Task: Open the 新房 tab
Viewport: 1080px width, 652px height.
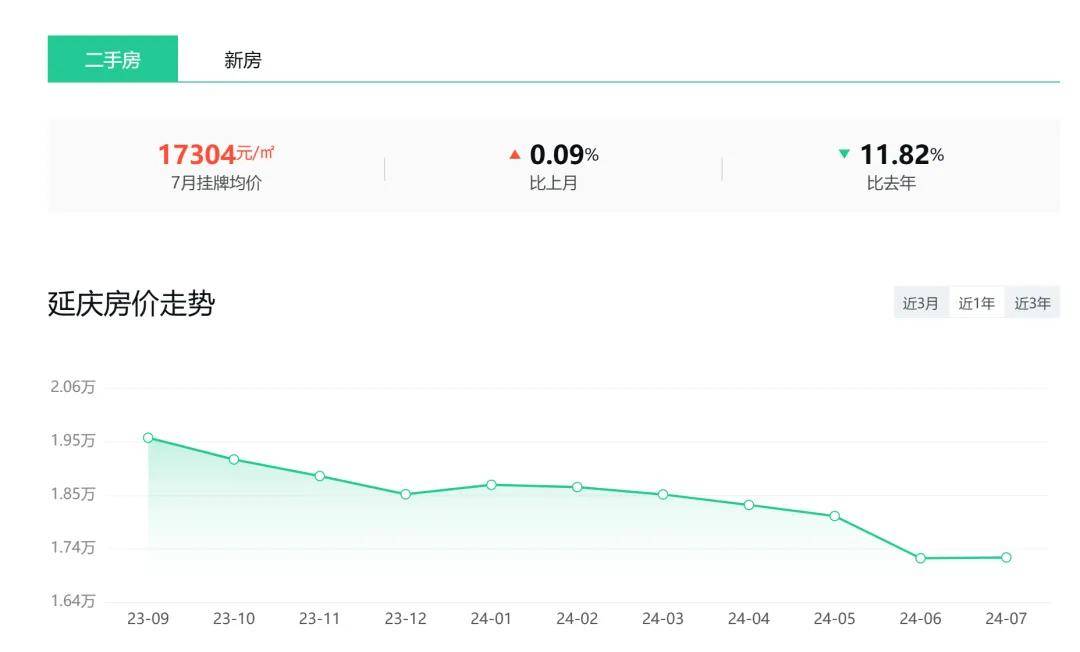Action: pyautogui.click(x=242, y=60)
